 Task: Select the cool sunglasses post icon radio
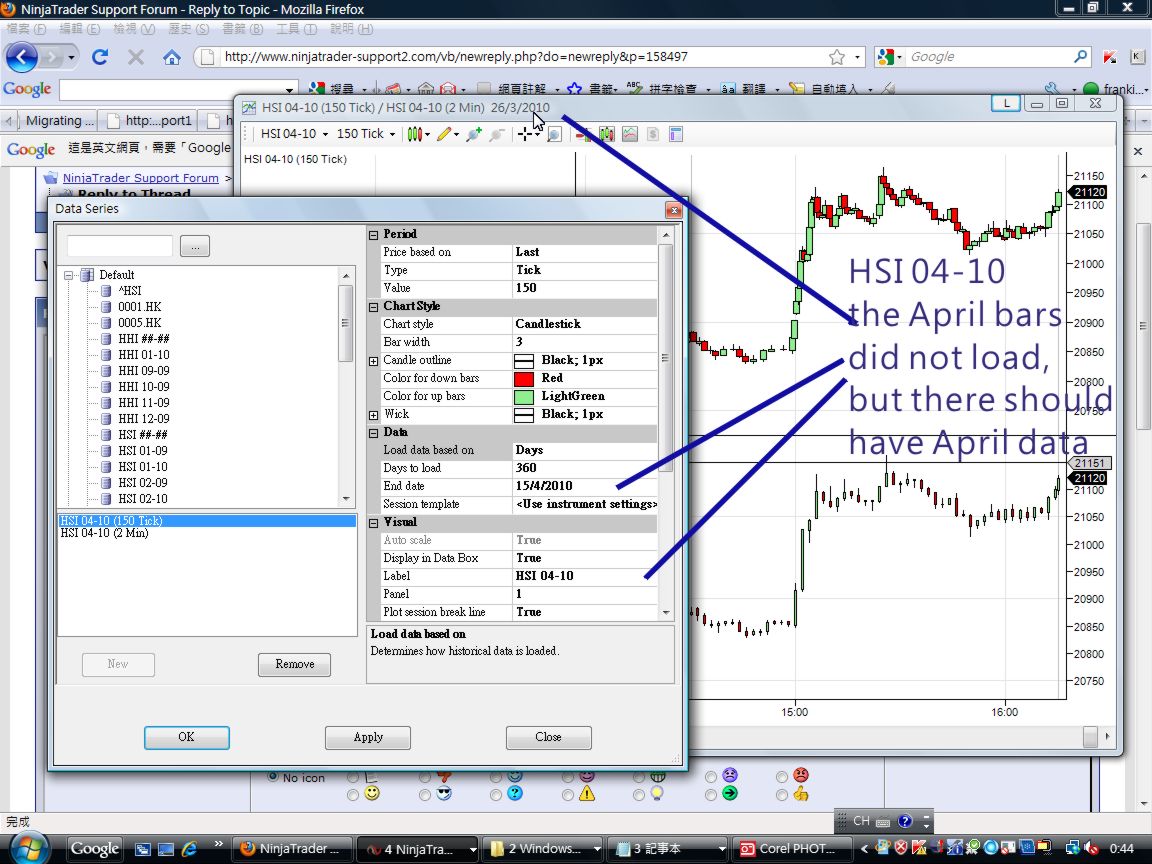tap(425, 794)
